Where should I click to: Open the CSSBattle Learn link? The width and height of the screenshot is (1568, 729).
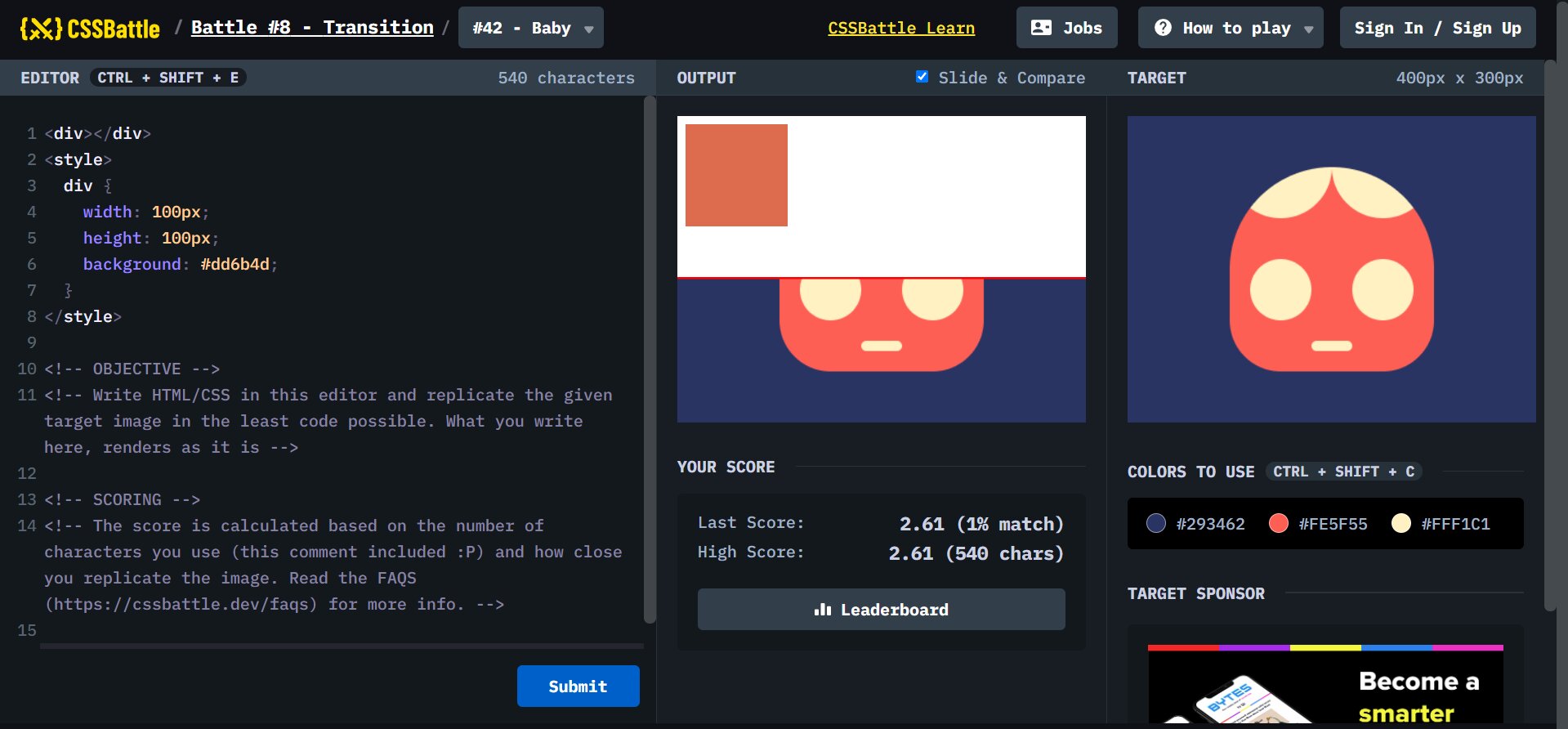901,28
